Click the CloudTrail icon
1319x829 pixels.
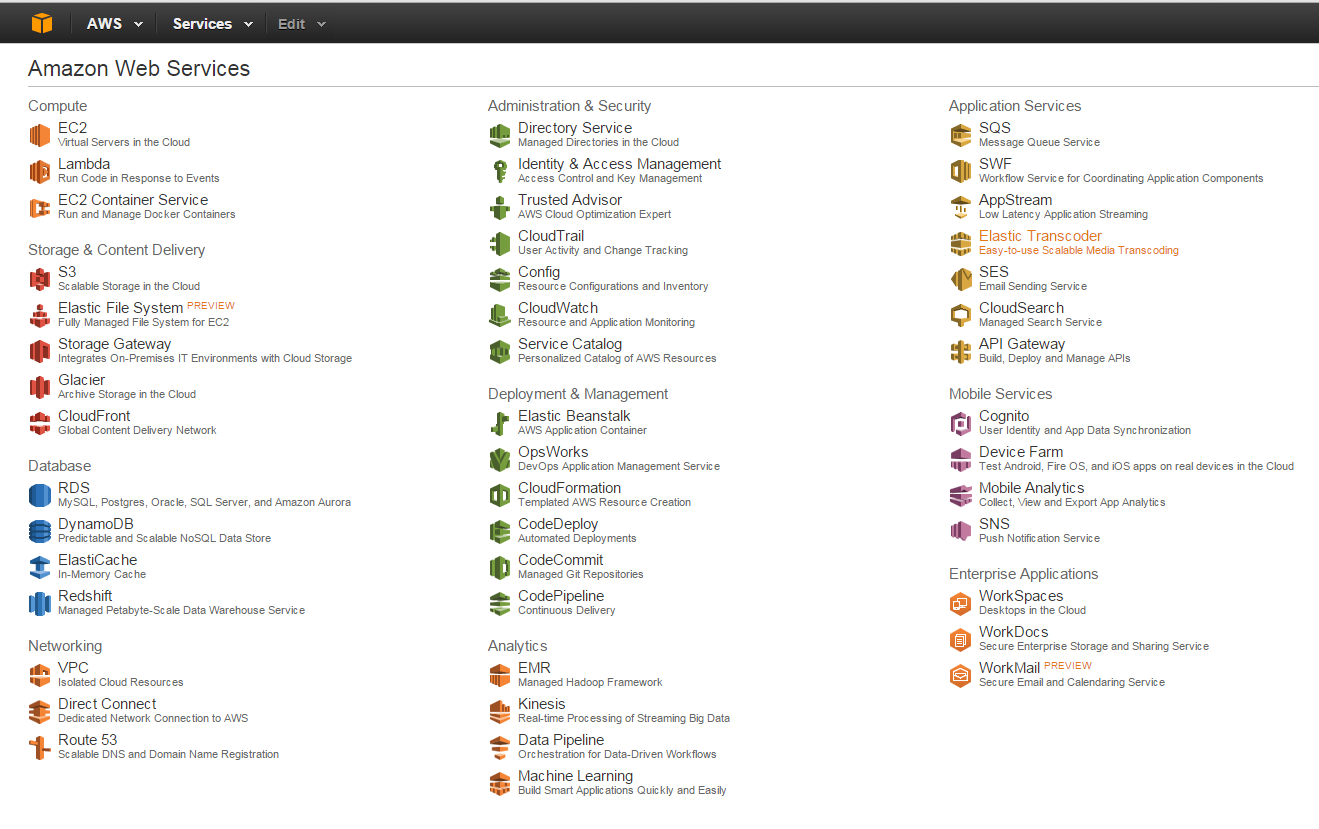point(499,243)
